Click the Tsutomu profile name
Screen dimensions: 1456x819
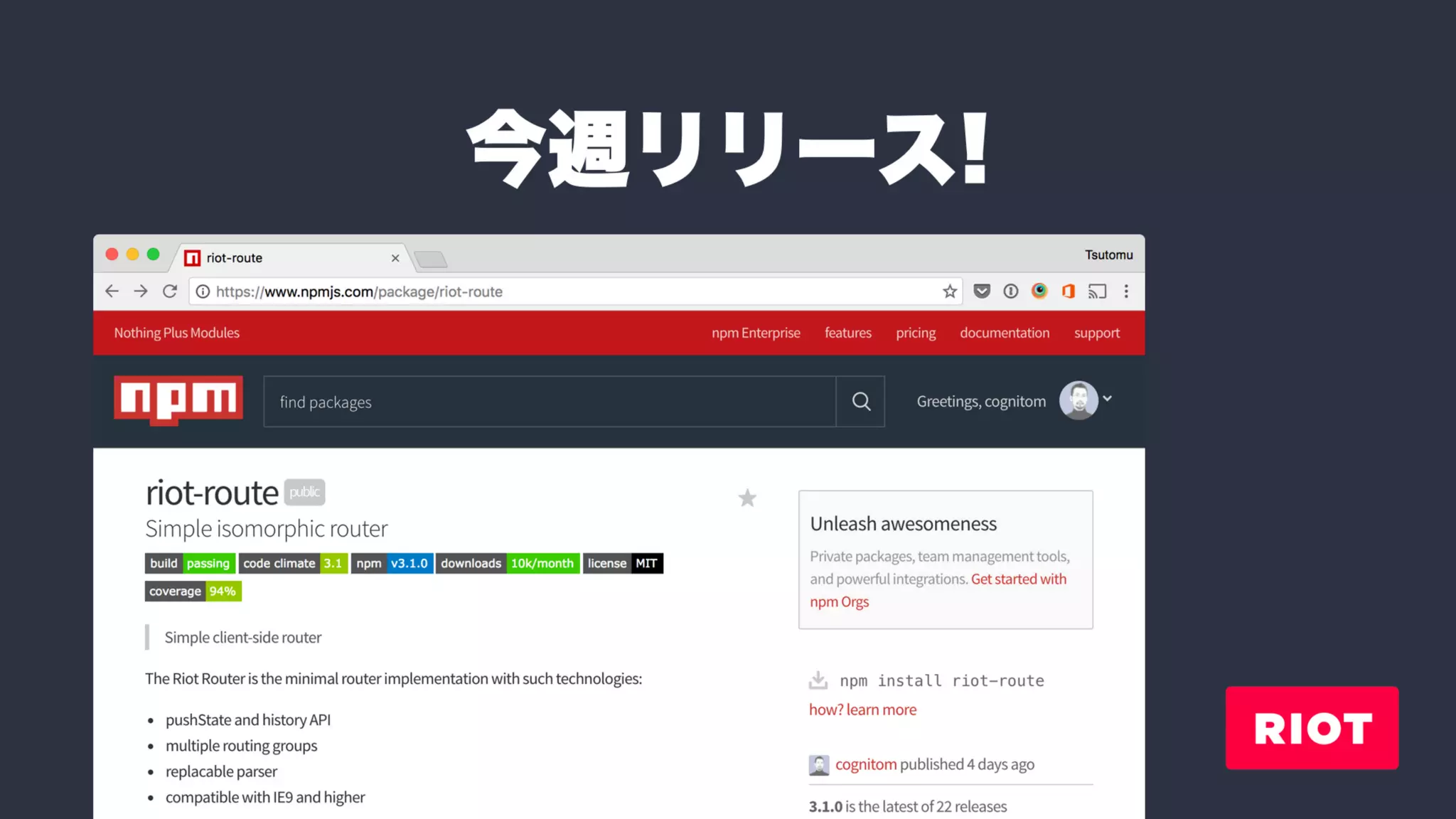coord(1109,255)
